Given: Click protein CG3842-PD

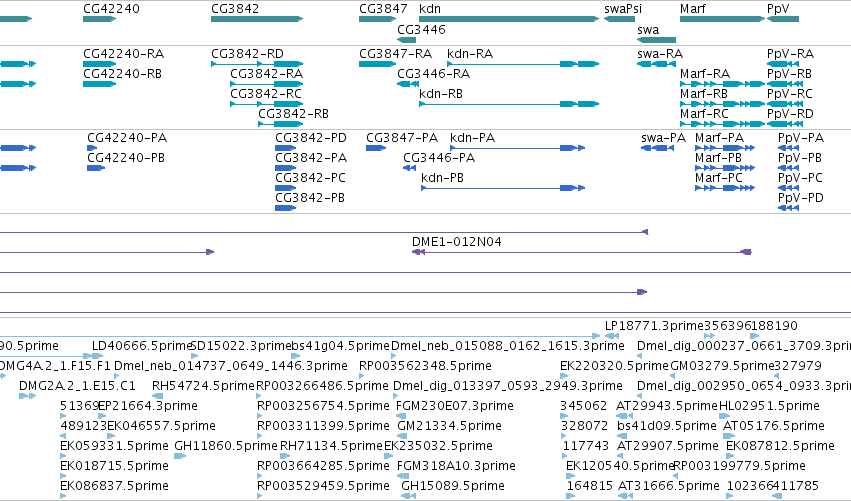Looking at the screenshot, I should click(x=285, y=148).
